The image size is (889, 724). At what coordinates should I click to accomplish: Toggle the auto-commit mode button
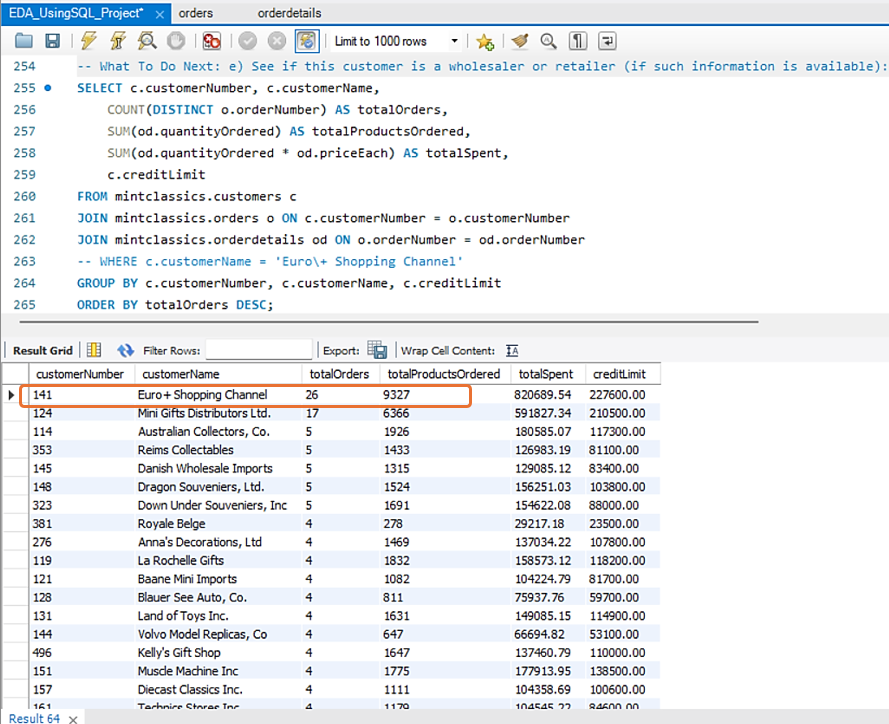307,41
